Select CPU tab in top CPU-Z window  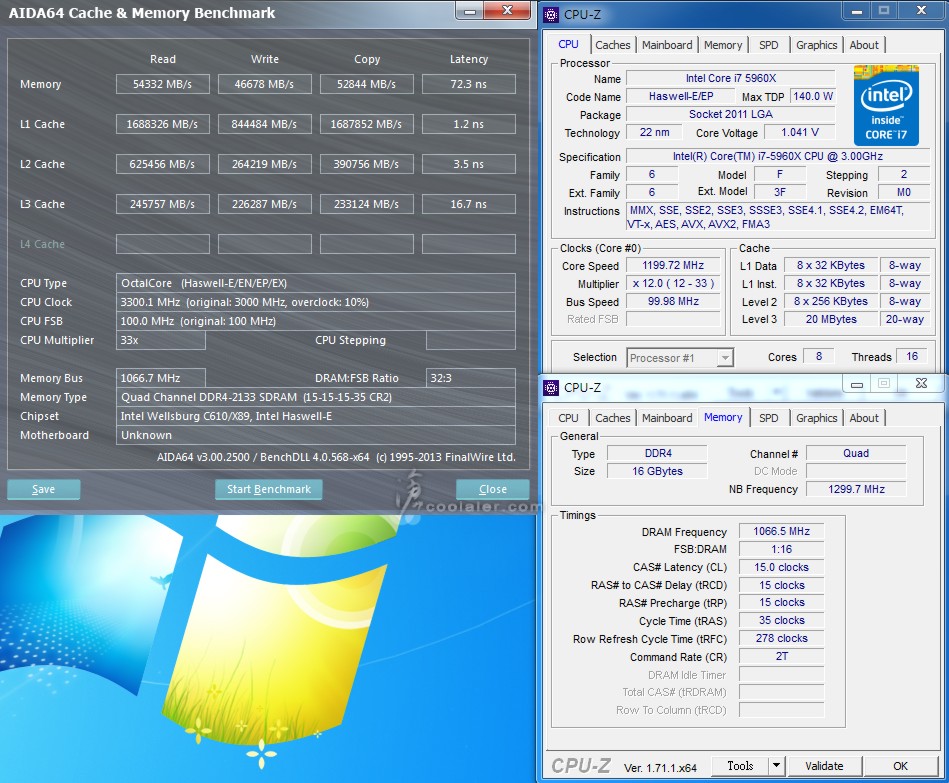(x=568, y=44)
